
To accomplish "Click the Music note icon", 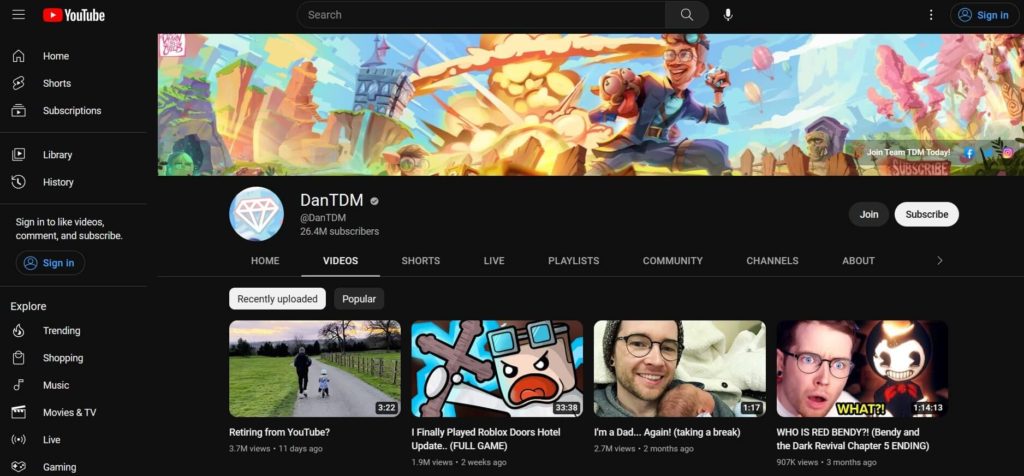I will (x=18, y=385).
